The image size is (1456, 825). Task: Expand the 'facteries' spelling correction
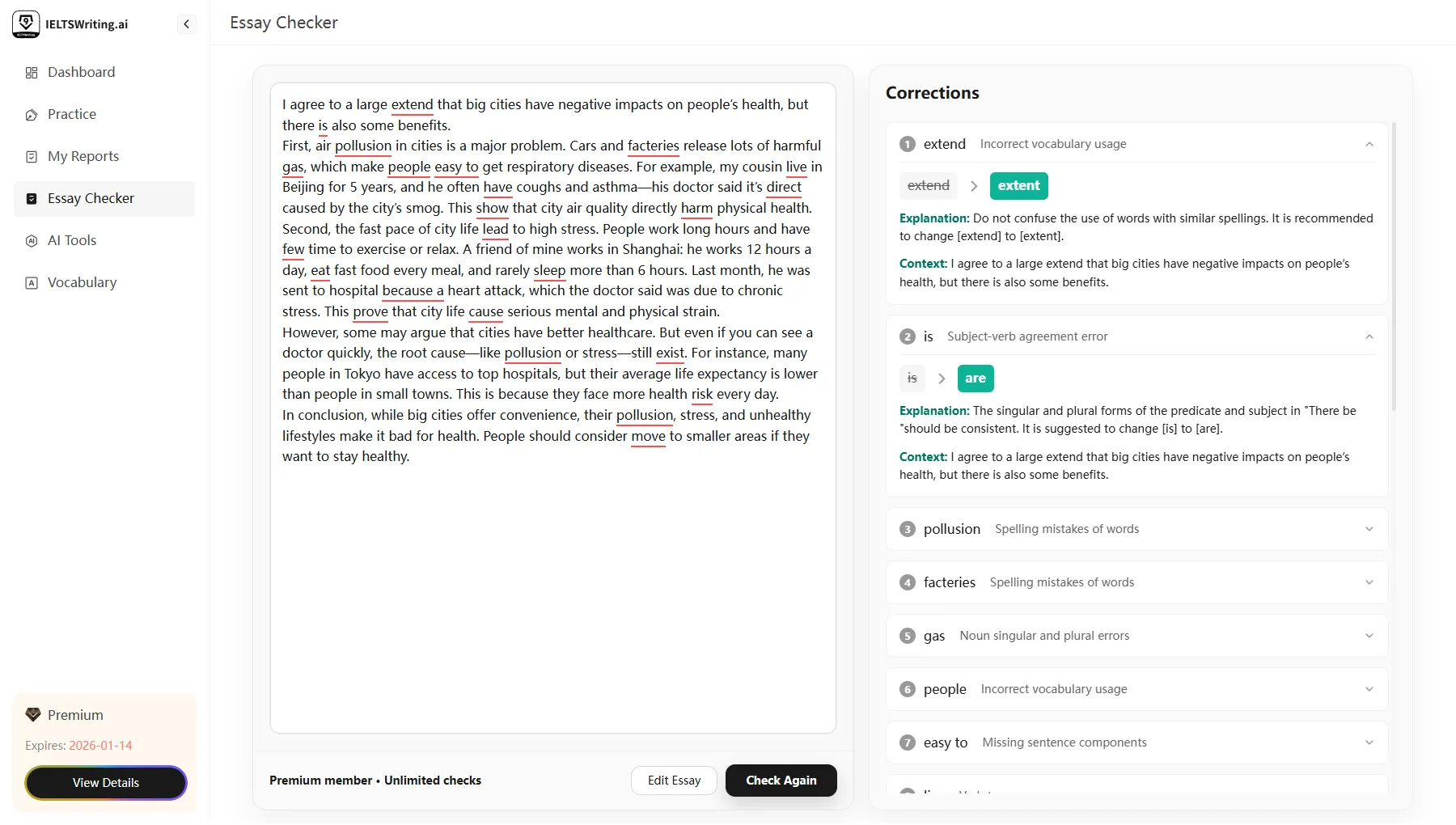[x=1369, y=582]
